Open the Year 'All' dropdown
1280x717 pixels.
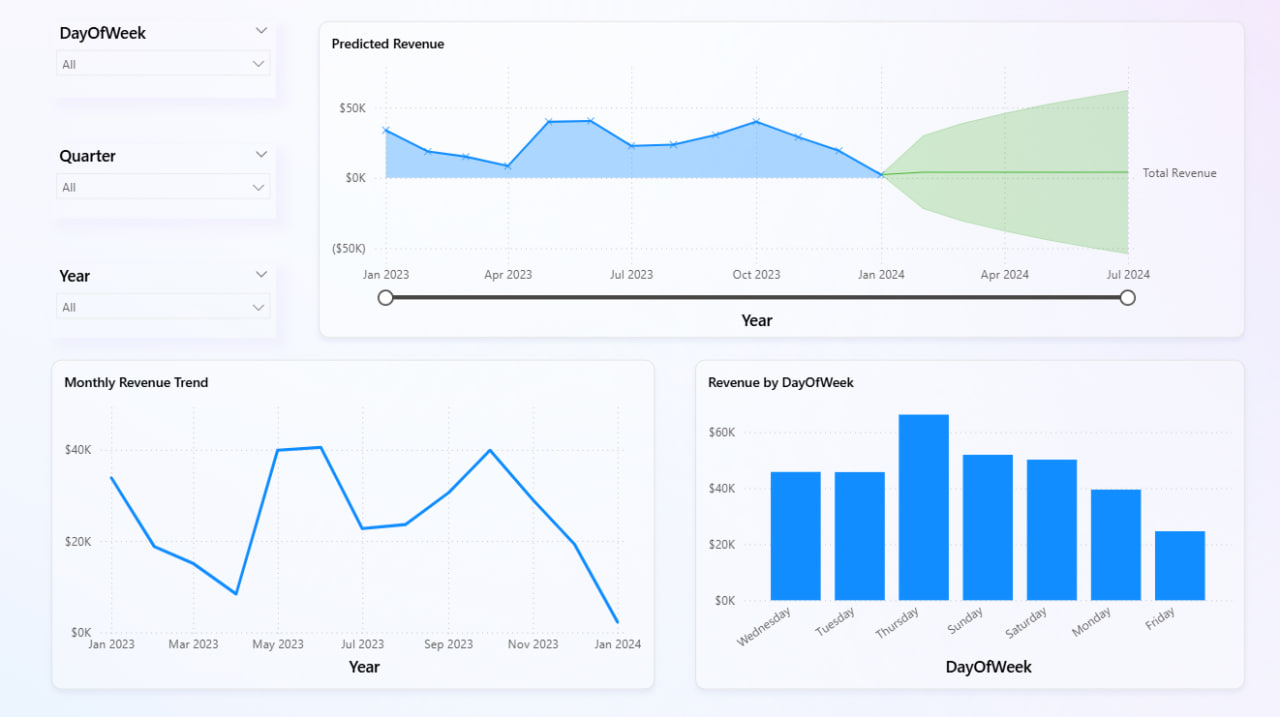click(163, 307)
